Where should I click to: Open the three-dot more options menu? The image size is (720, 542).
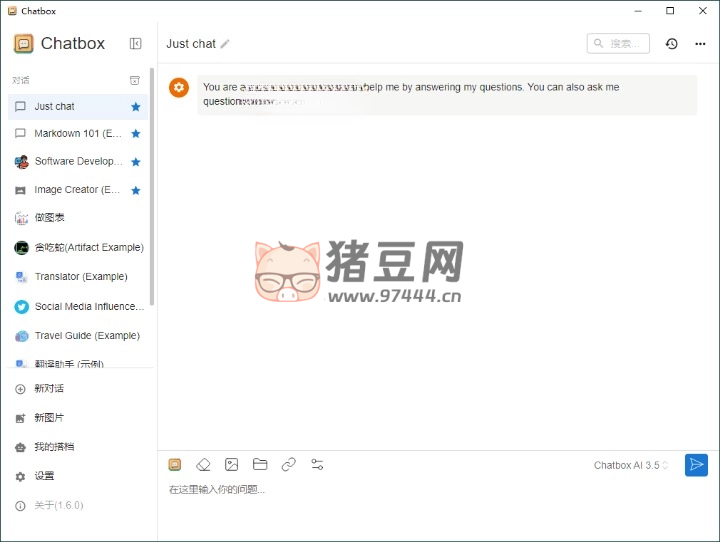click(700, 44)
